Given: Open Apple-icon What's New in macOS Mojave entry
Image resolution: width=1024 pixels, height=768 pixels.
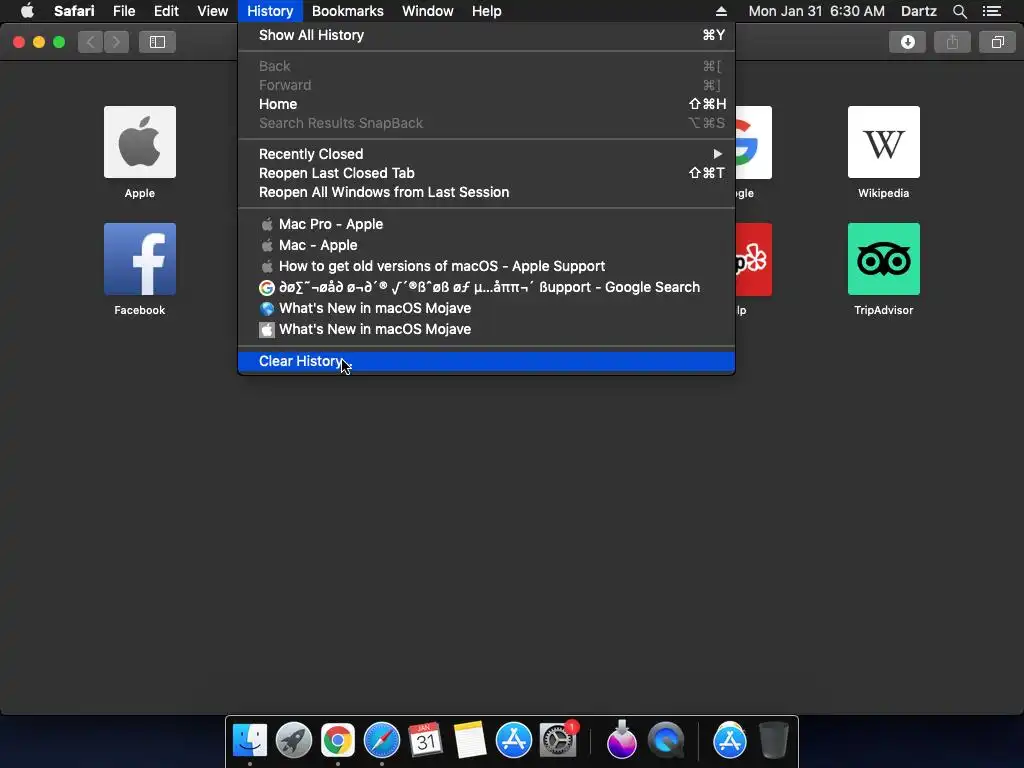Looking at the screenshot, I should [487, 329].
